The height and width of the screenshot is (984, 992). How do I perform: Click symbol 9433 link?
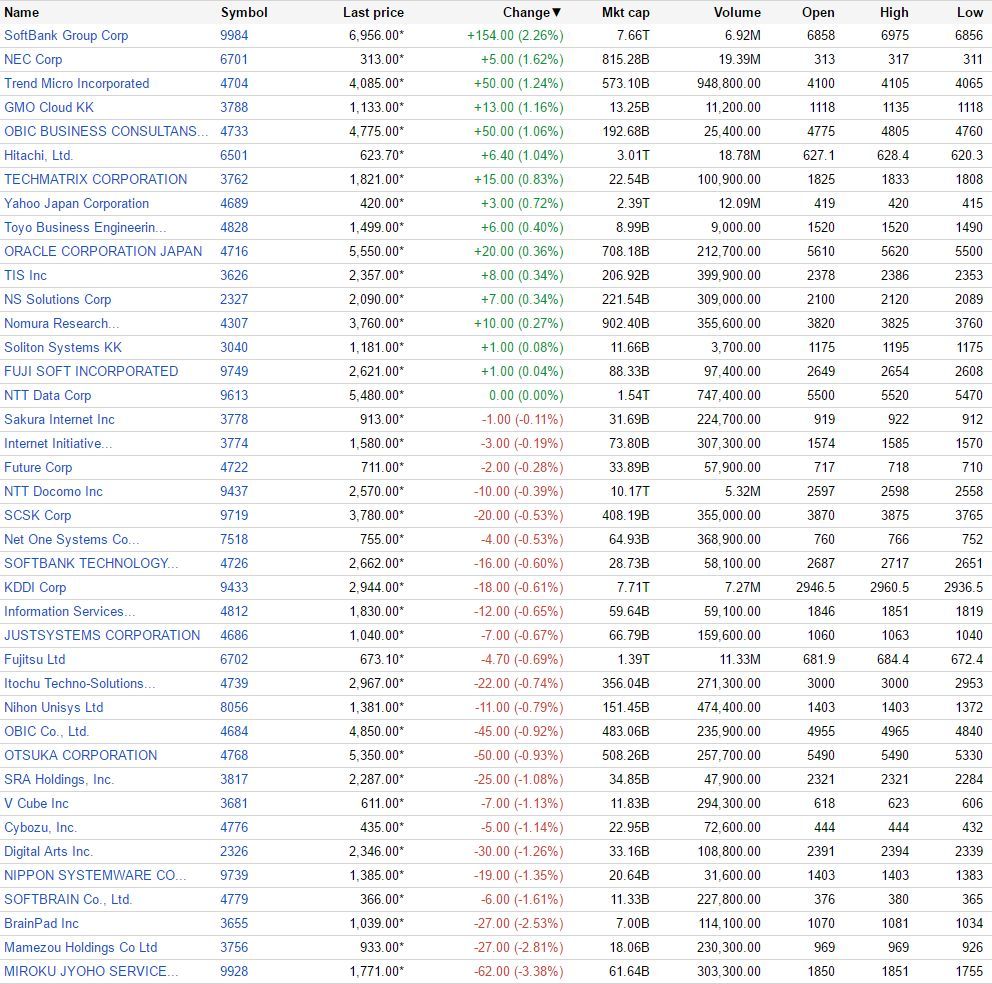(x=234, y=588)
